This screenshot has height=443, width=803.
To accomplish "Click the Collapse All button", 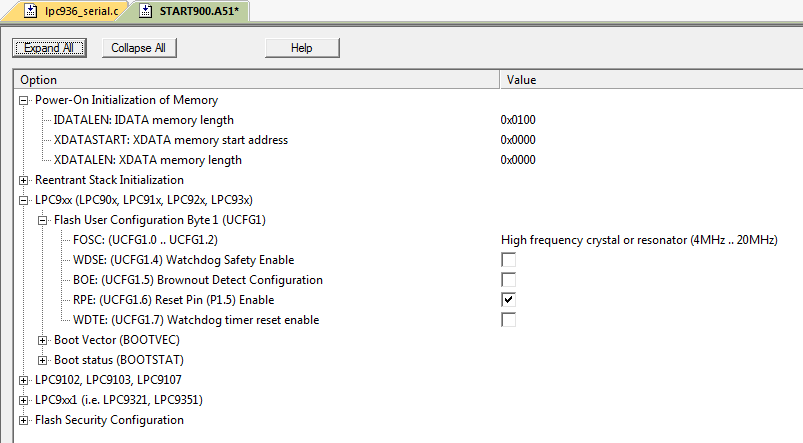I will click(x=139, y=48).
